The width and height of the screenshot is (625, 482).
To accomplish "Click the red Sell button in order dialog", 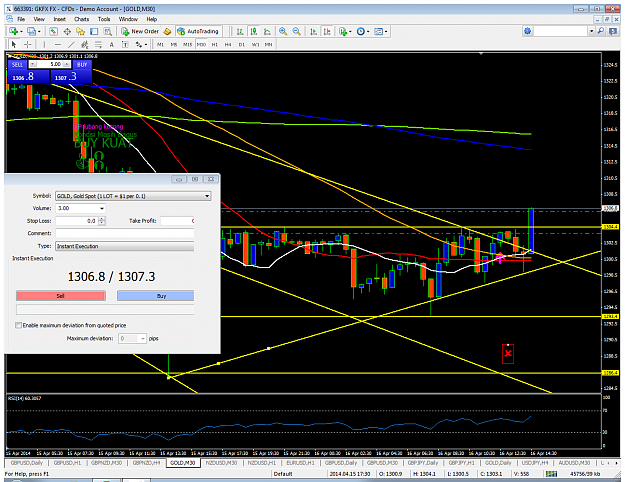I will click(61, 296).
